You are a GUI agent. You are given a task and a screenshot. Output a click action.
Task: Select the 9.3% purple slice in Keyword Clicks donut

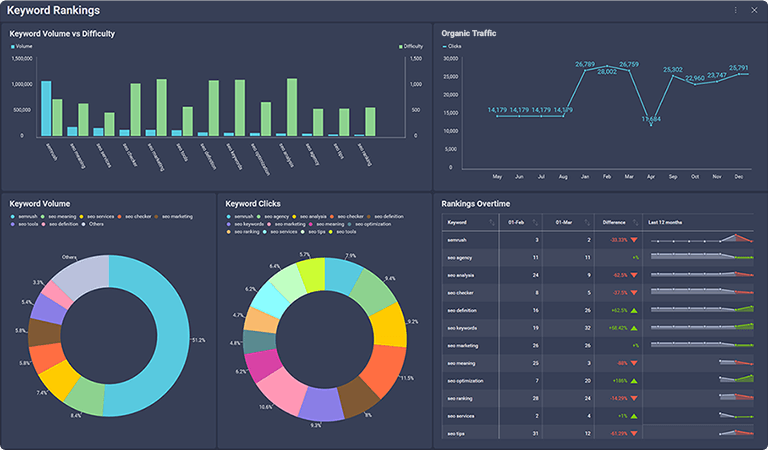coord(321,404)
